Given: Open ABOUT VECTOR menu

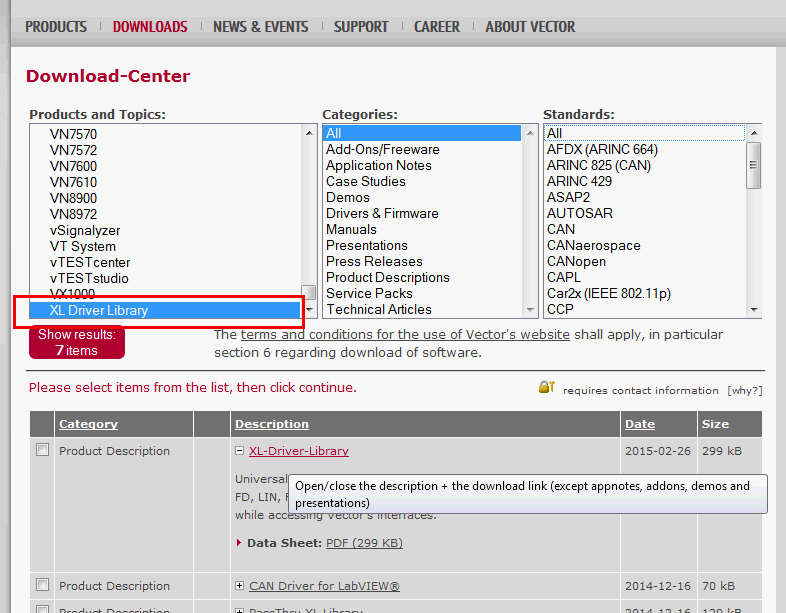Looking at the screenshot, I should click(530, 27).
